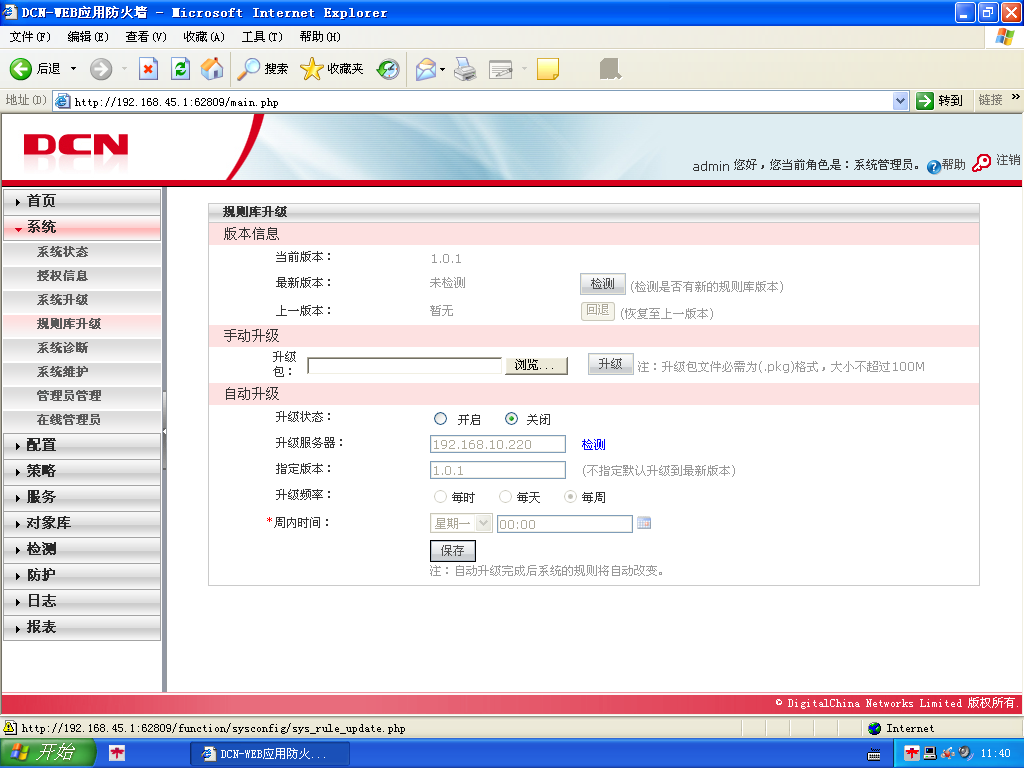Open 系统诊断 in the sidebar
The image size is (1024, 768).
pos(82,348)
